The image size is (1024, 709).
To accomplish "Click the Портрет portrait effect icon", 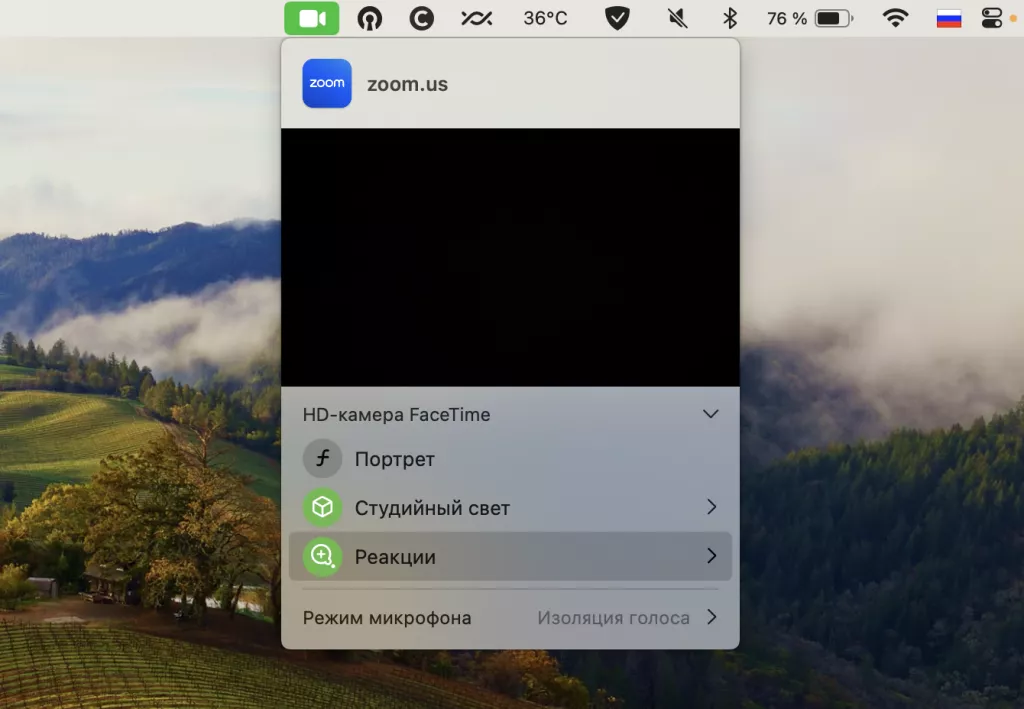I will [x=322, y=459].
